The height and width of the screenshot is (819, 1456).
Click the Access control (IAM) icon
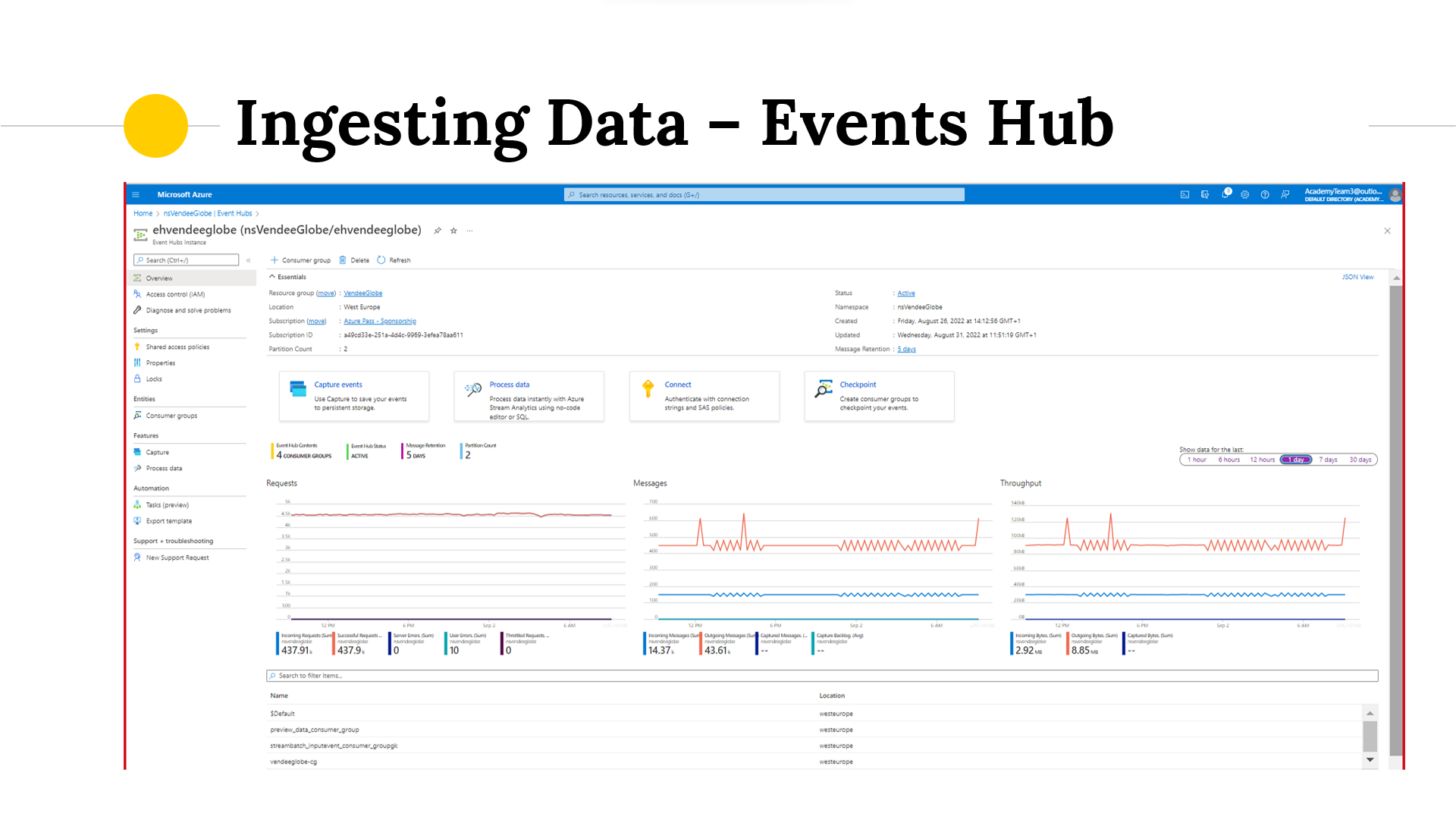[x=137, y=293]
